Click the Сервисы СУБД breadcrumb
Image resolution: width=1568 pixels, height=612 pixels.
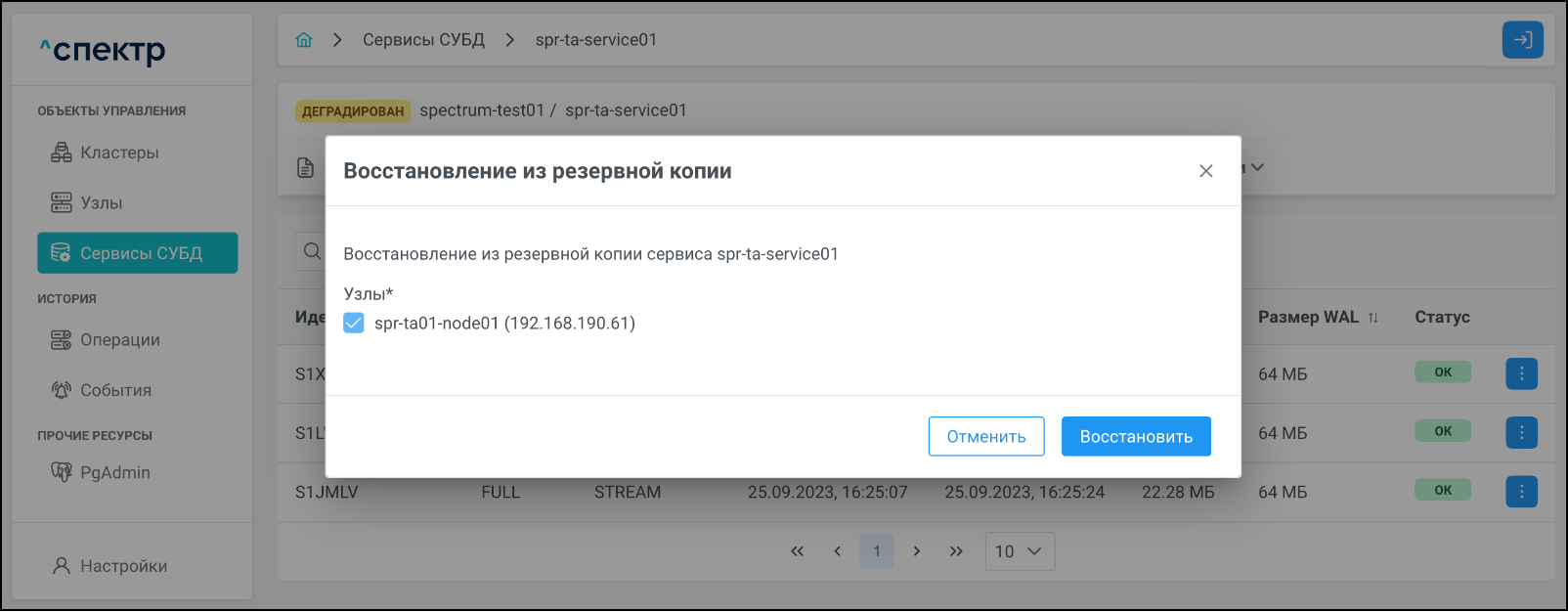423,40
